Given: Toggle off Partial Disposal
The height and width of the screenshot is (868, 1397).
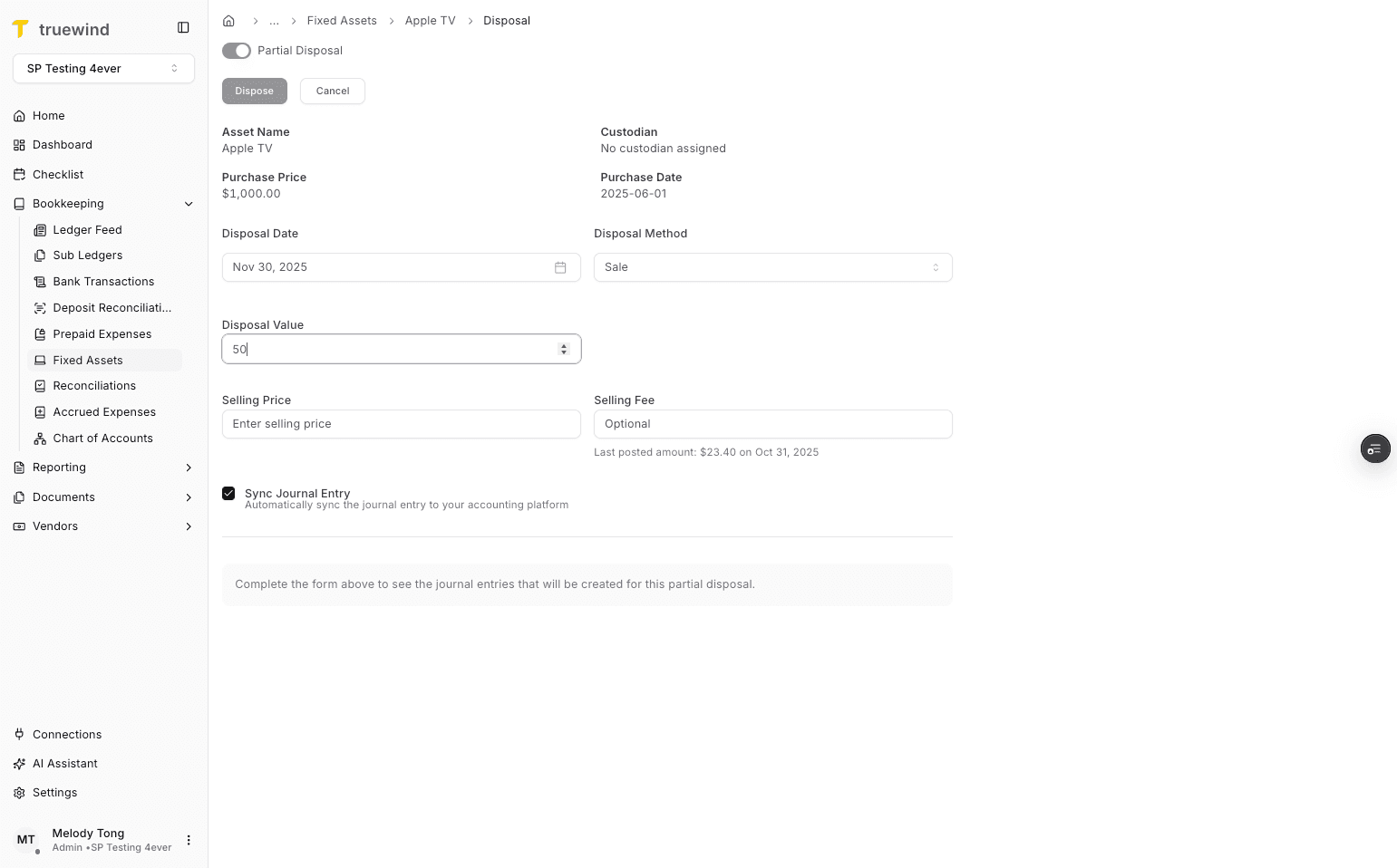Looking at the screenshot, I should click(236, 51).
